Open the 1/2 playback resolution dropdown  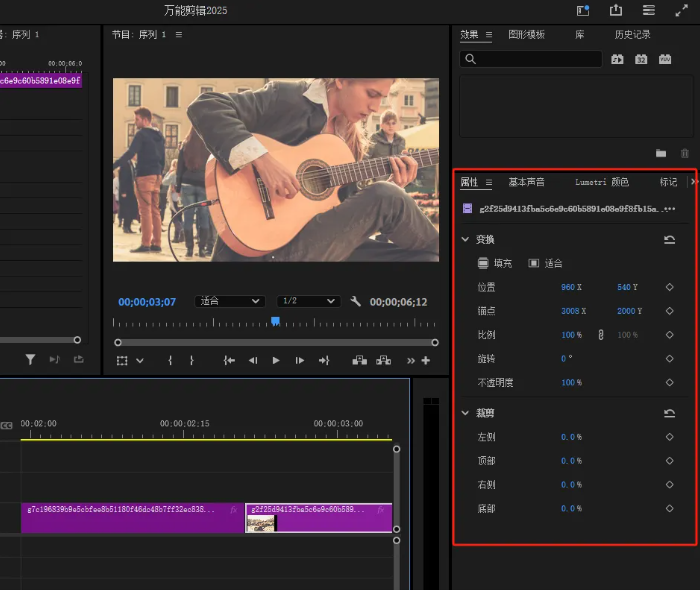(x=308, y=301)
